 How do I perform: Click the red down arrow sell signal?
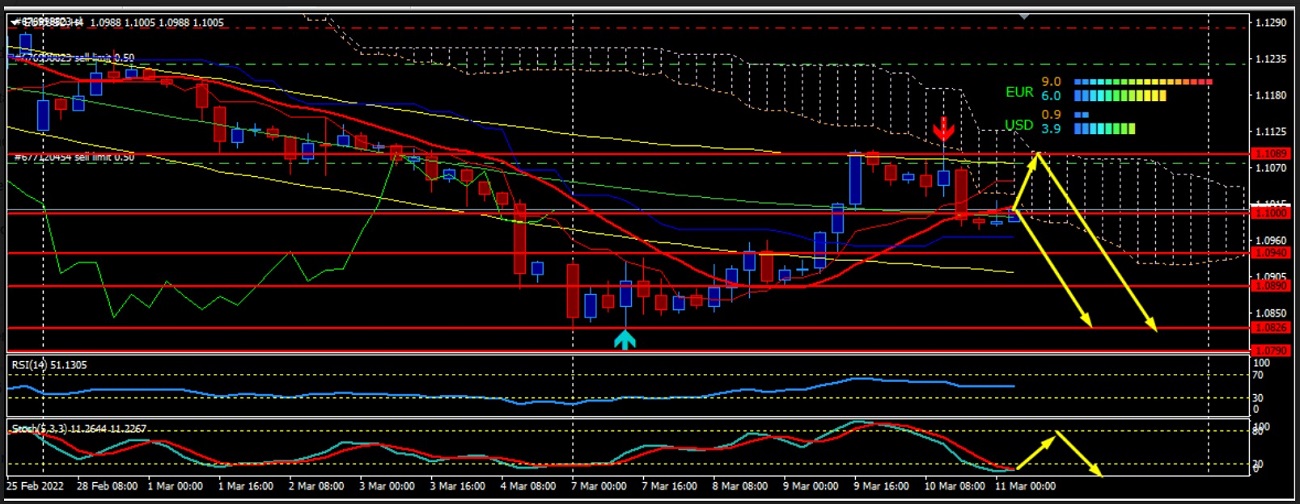click(943, 129)
